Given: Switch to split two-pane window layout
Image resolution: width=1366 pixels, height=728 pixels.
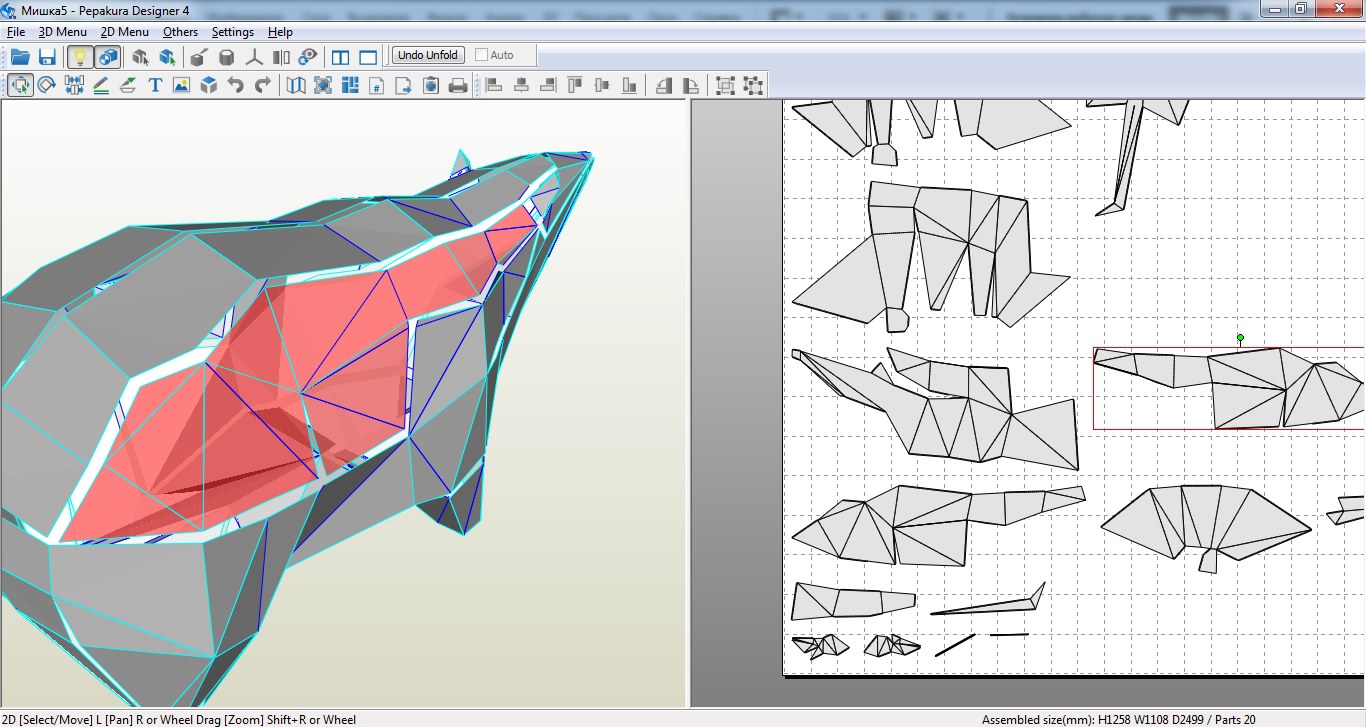Looking at the screenshot, I should (x=340, y=56).
